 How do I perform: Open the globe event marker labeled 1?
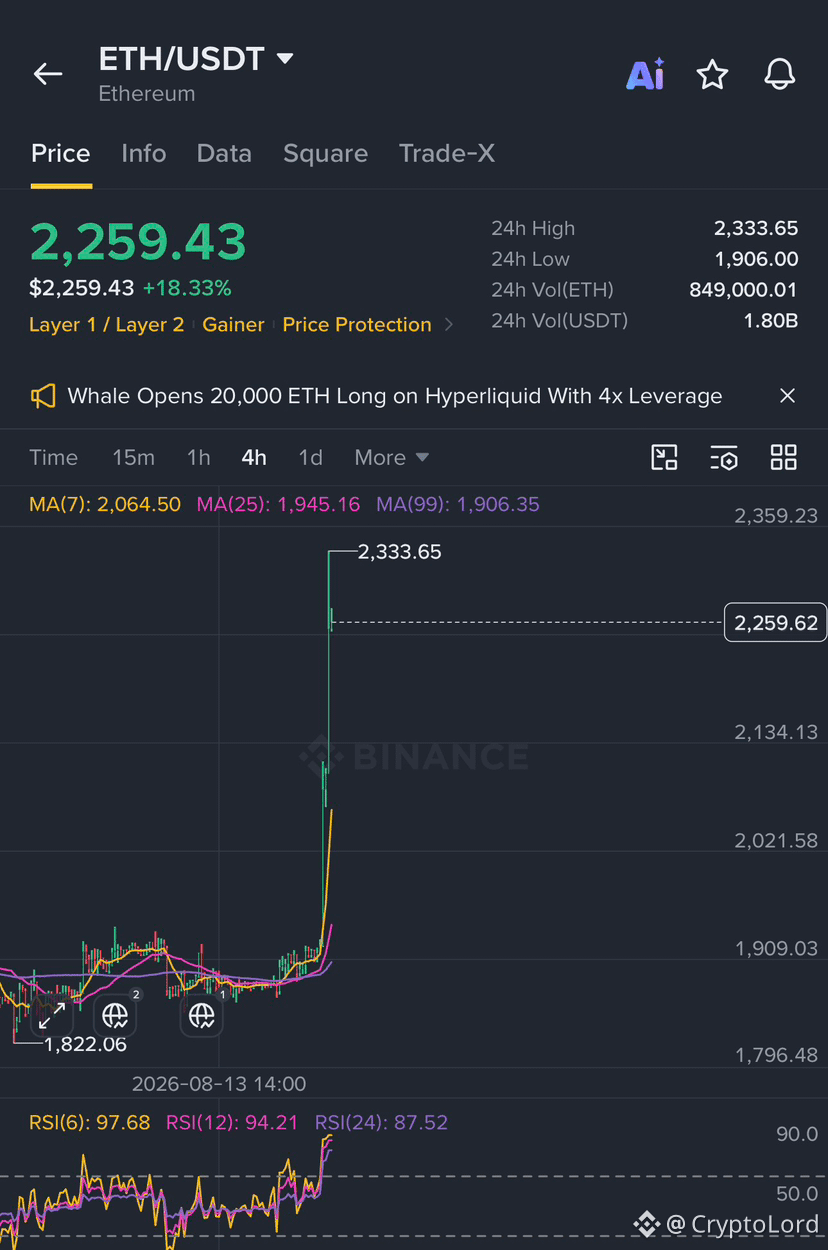(x=201, y=1016)
